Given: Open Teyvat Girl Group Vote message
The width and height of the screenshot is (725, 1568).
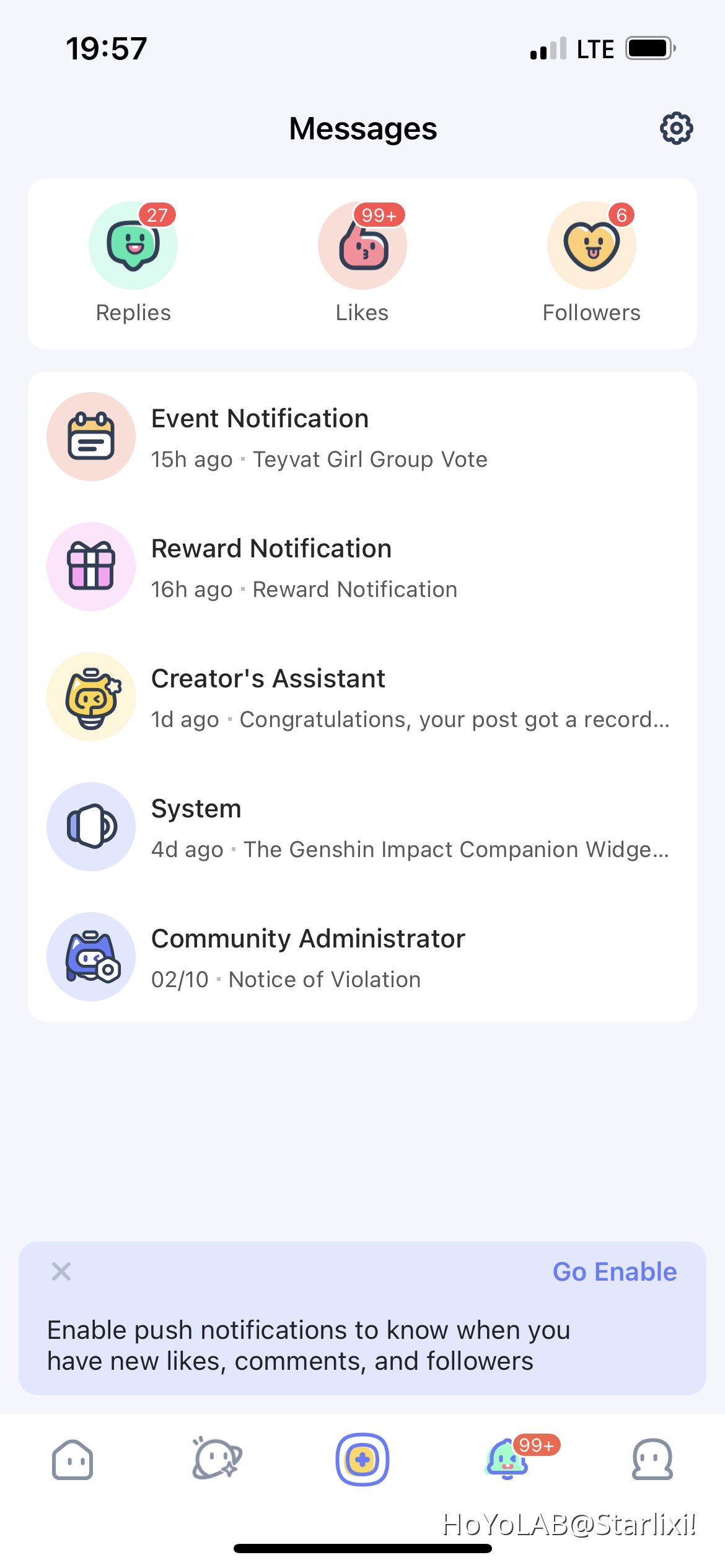Looking at the screenshot, I should coord(362,437).
